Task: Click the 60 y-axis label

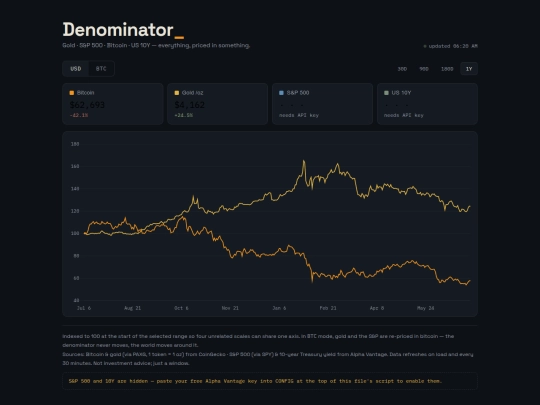Action: tap(76, 278)
